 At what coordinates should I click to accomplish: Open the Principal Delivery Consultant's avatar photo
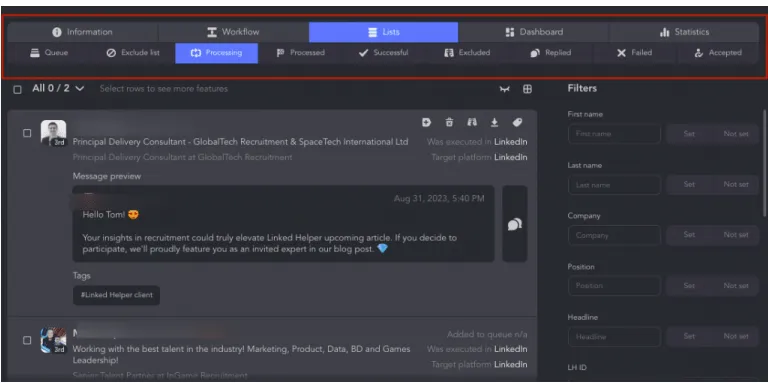point(53,133)
